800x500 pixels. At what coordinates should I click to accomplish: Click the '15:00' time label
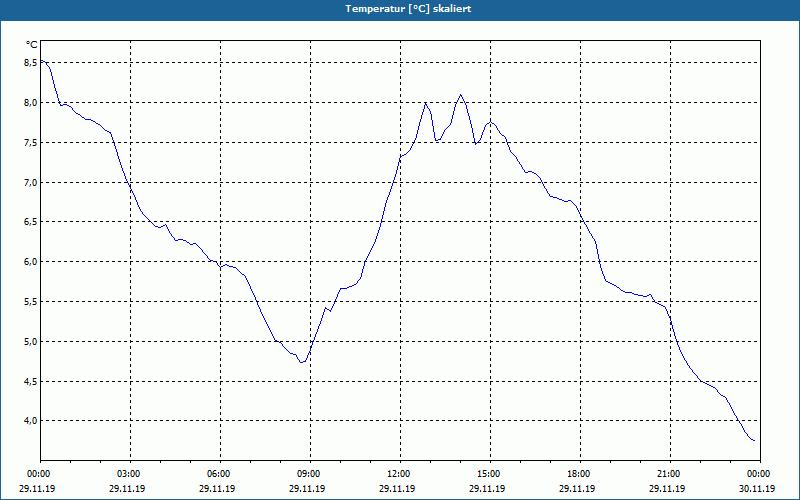(490, 474)
